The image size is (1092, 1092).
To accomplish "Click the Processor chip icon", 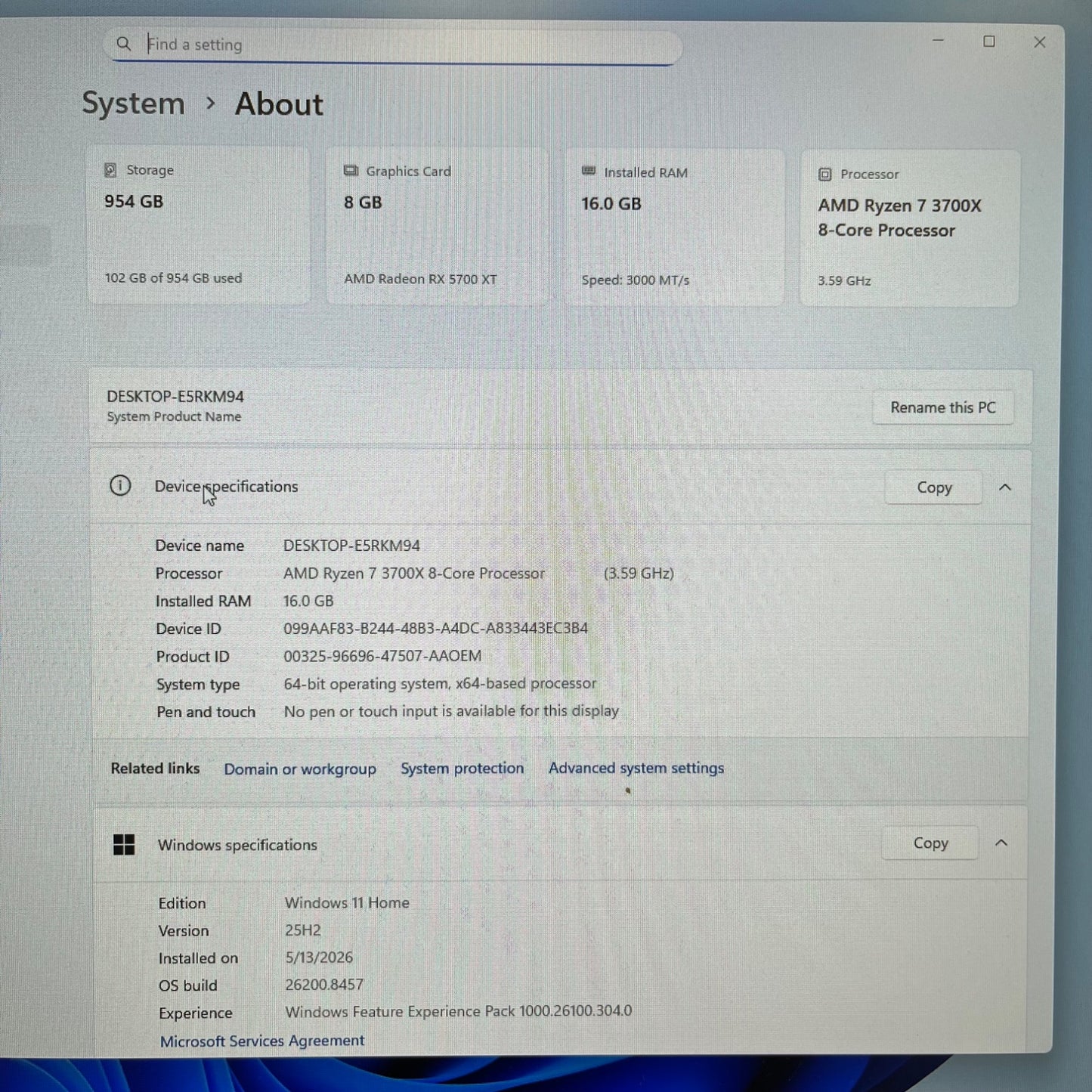I will [x=825, y=175].
